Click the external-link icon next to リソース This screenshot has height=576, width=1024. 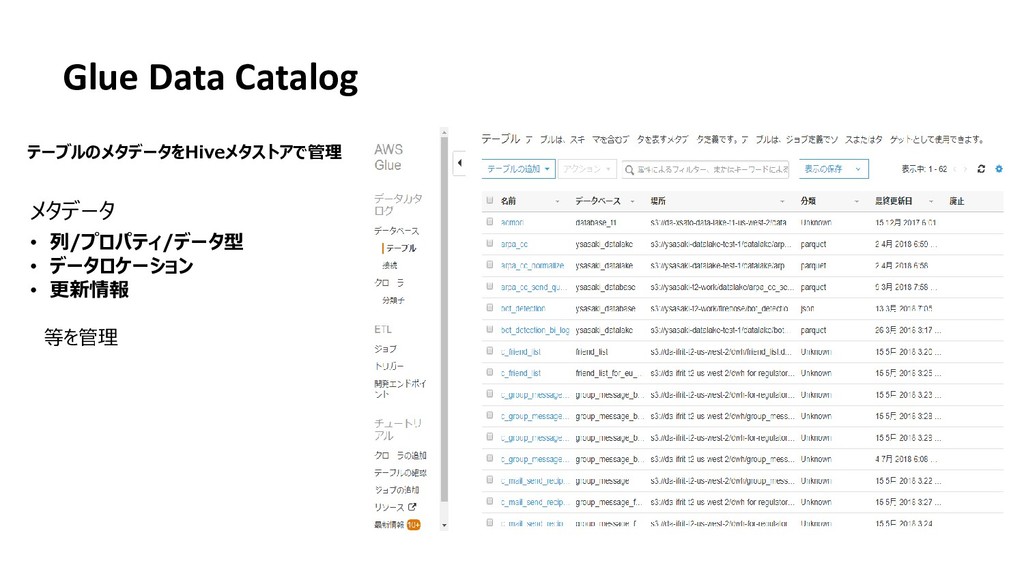(412, 507)
